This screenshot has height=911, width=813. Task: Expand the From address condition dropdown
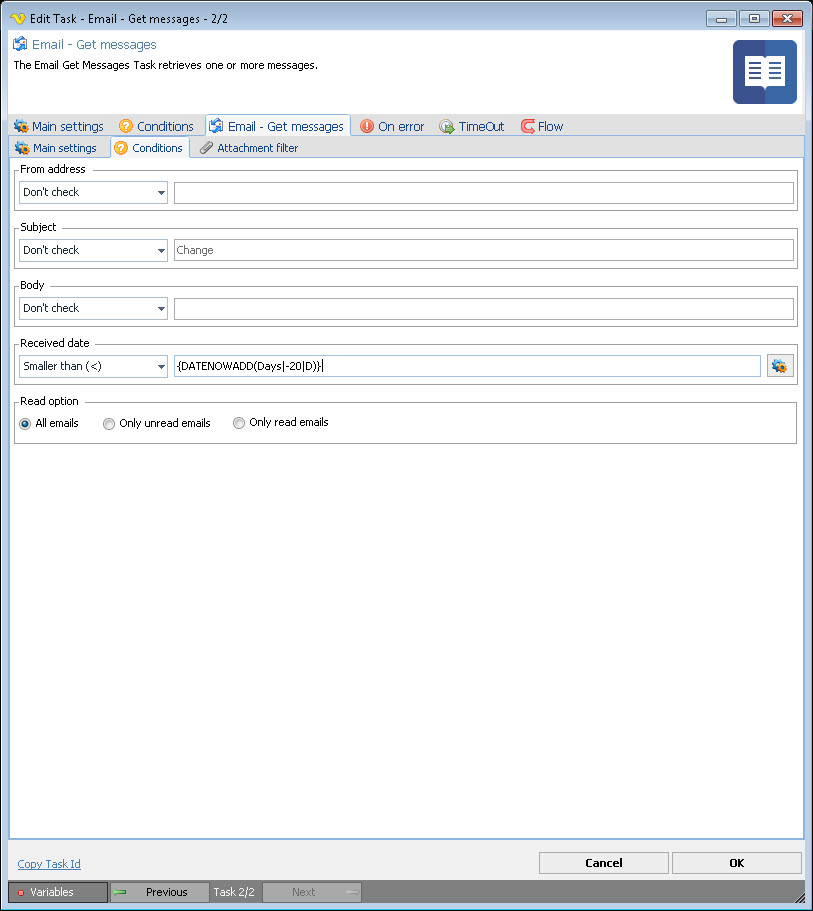click(93, 192)
